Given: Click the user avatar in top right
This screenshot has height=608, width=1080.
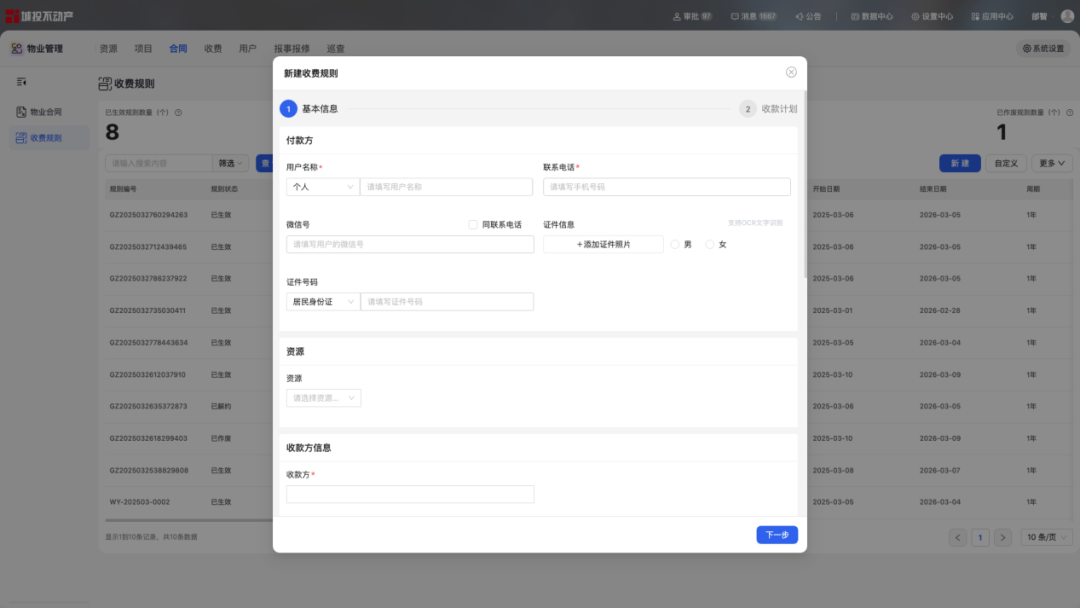Looking at the screenshot, I should pyautogui.click(x=1066, y=16).
